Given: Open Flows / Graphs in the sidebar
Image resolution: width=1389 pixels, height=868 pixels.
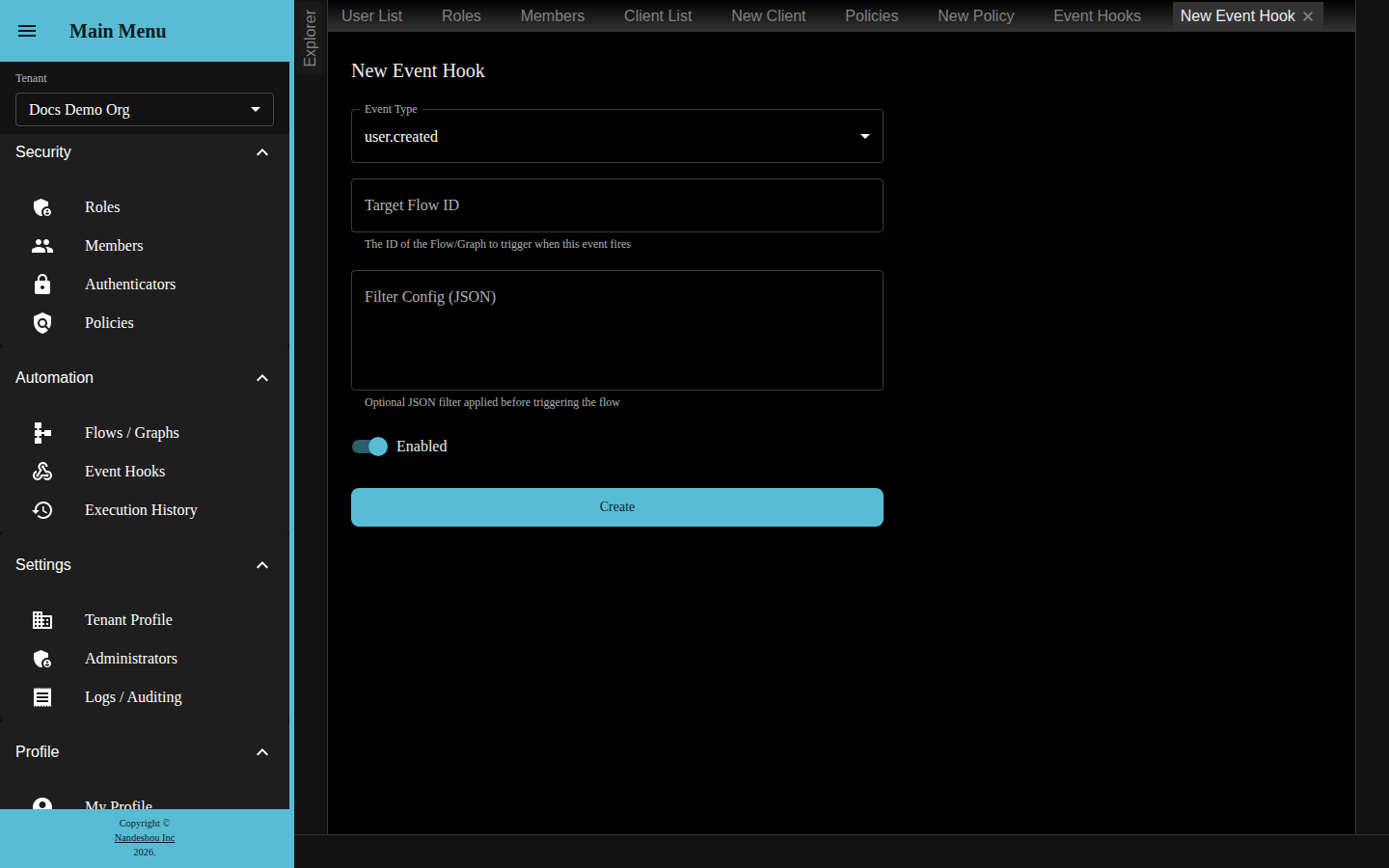Looking at the screenshot, I should coord(145,433).
